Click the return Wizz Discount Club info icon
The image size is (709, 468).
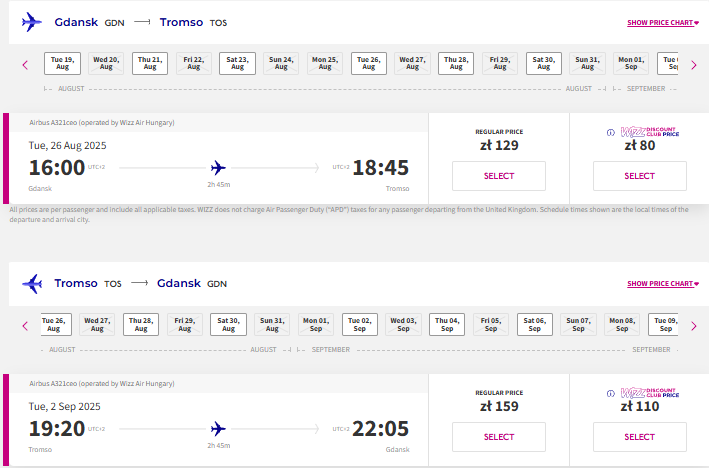610,393
